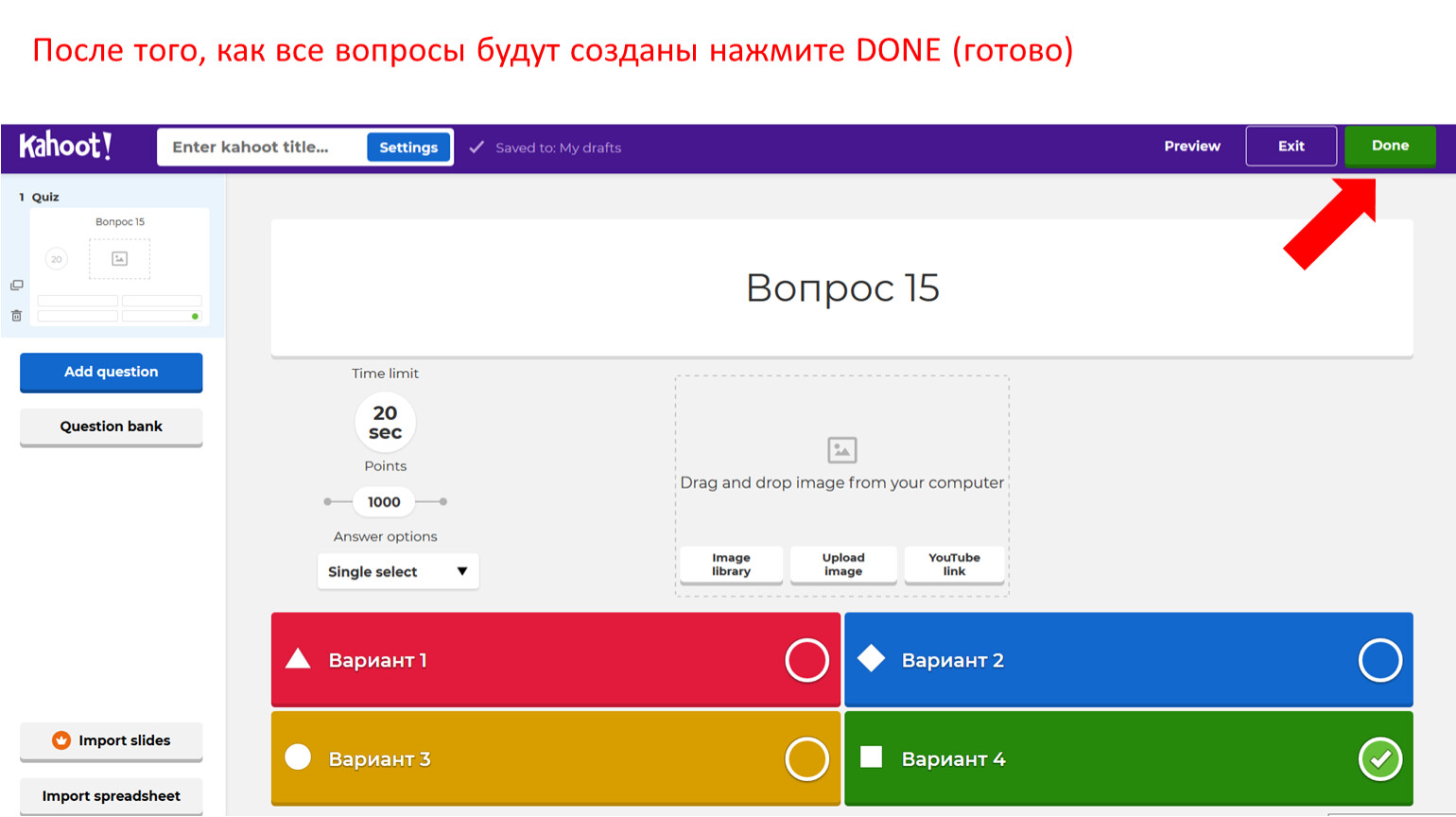Screen dimensions: 1456x817
Task: Mark Вариант 1 as correct answer
Action: point(806,660)
